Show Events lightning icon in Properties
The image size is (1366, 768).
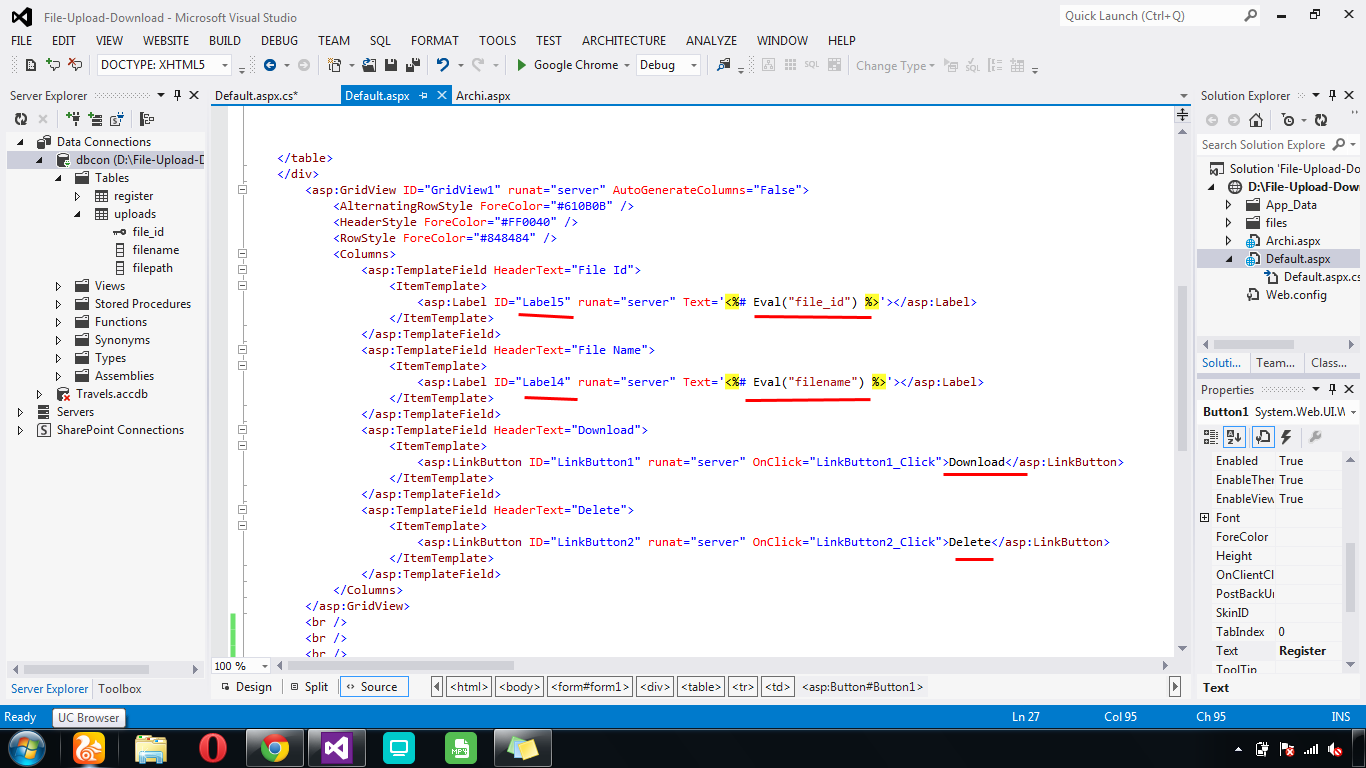tap(1286, 437)
